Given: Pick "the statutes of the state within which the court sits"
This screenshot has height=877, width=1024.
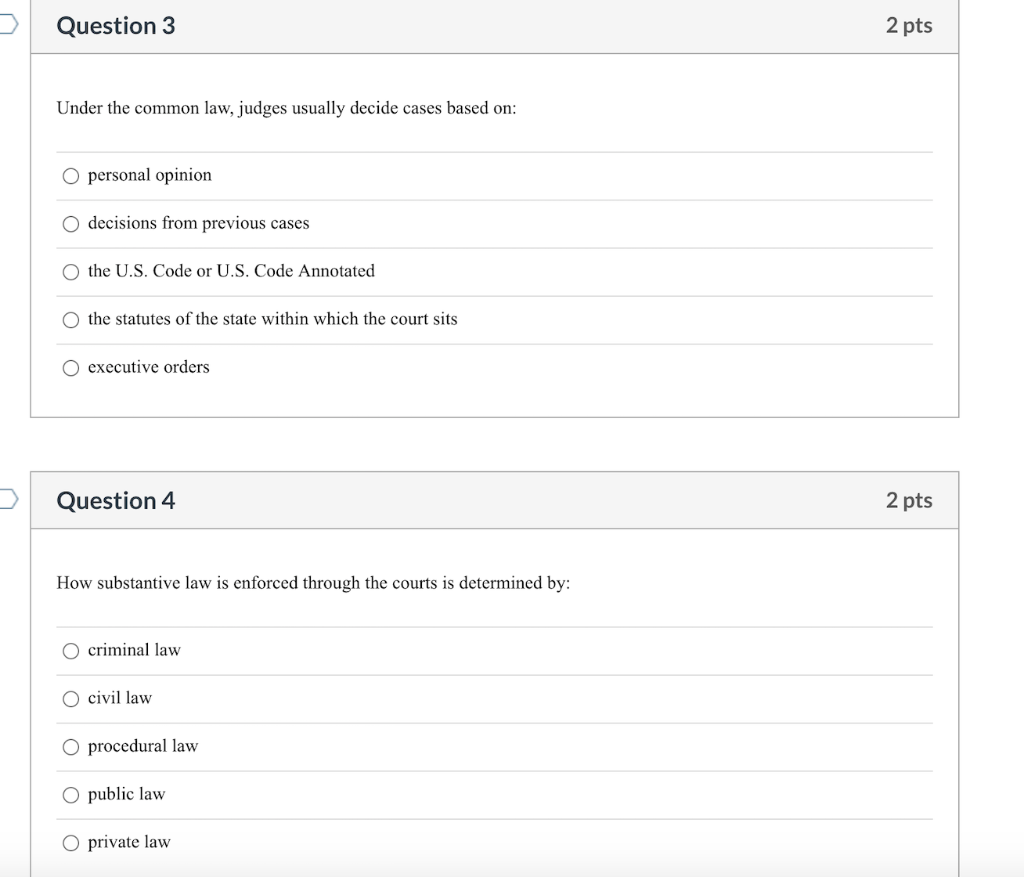Looking at the screenshot, I should [x=71, y=319].
